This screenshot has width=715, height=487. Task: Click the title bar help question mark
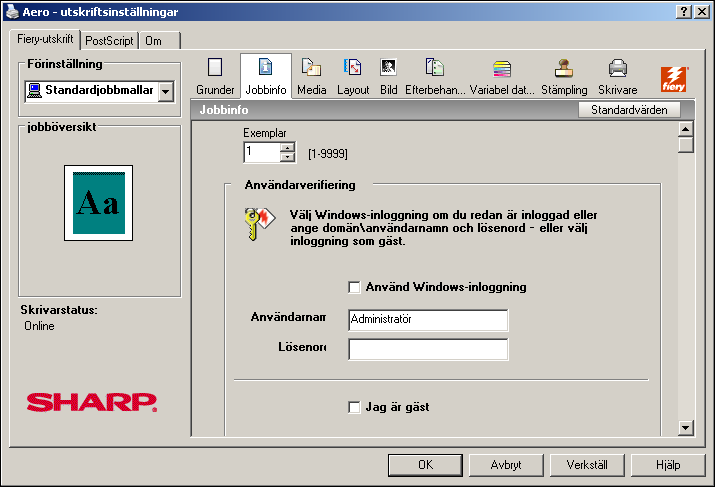point(684,11)
